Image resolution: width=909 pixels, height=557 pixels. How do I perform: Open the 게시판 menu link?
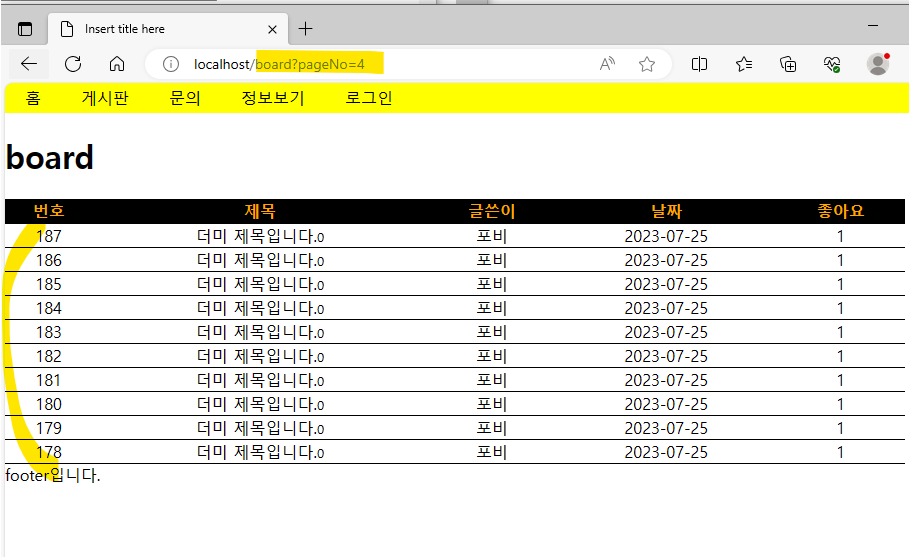tap(105, 98)
